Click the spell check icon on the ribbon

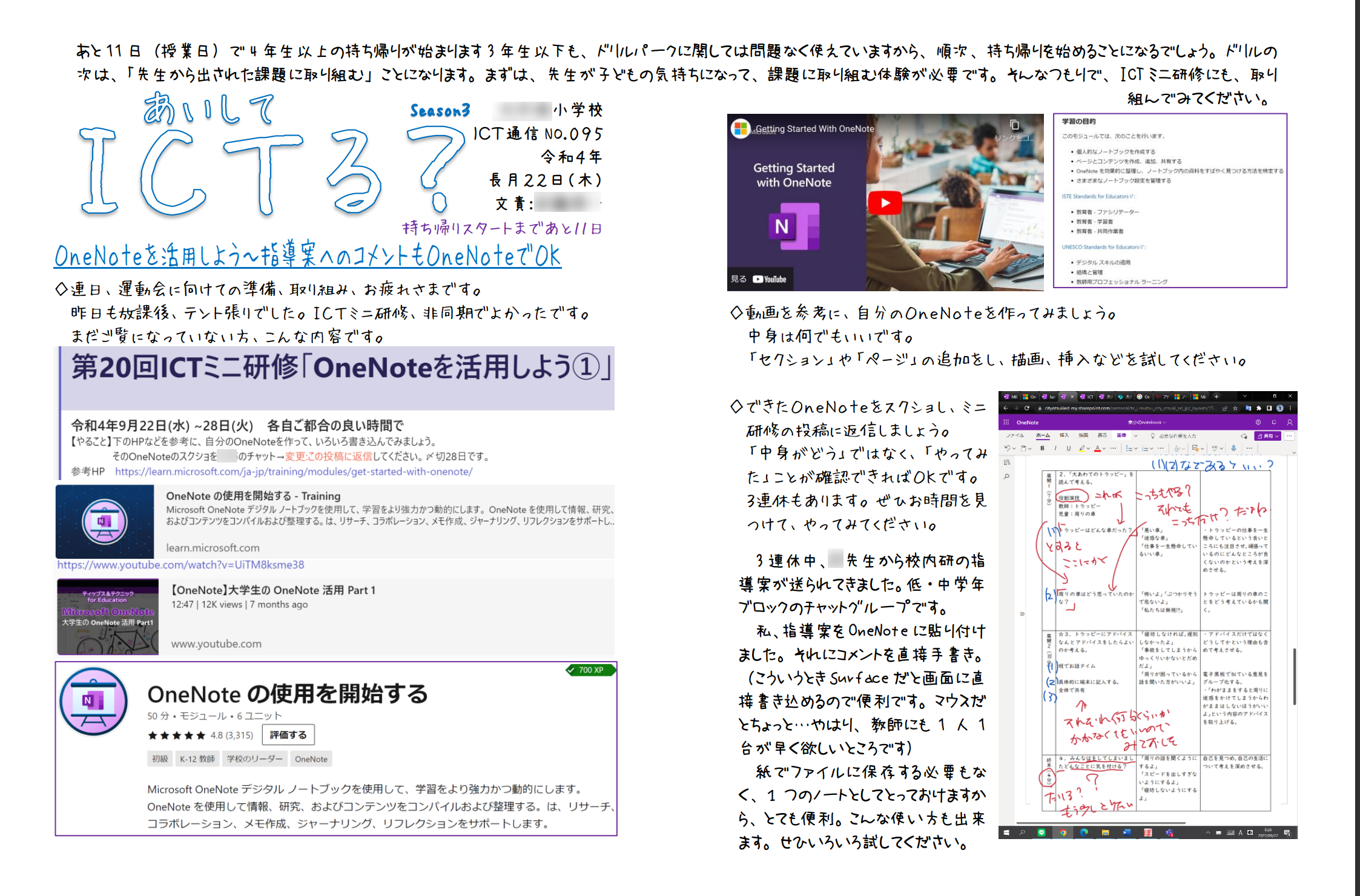click(1215, 447)
